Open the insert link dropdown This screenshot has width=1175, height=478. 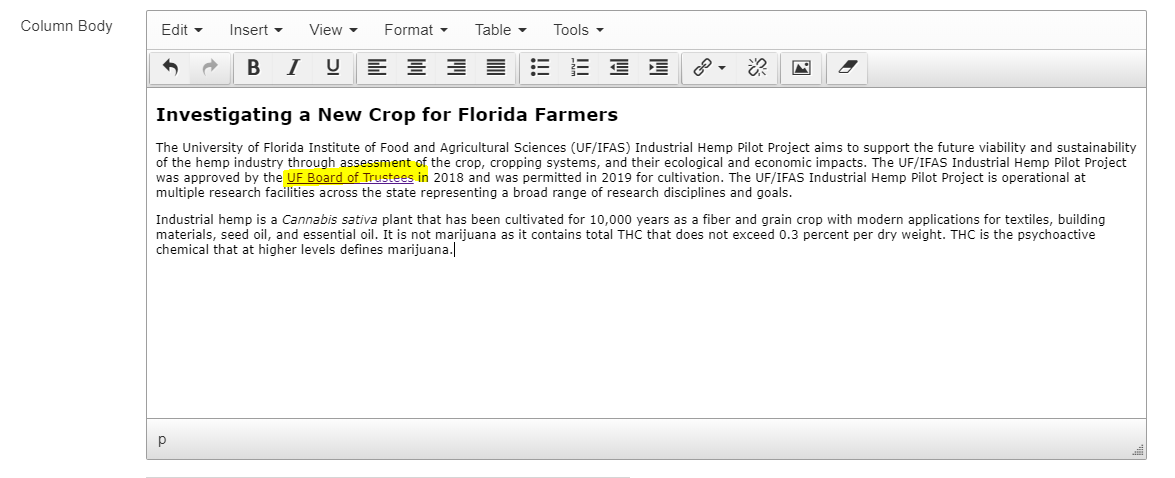(x=709, y=68)
